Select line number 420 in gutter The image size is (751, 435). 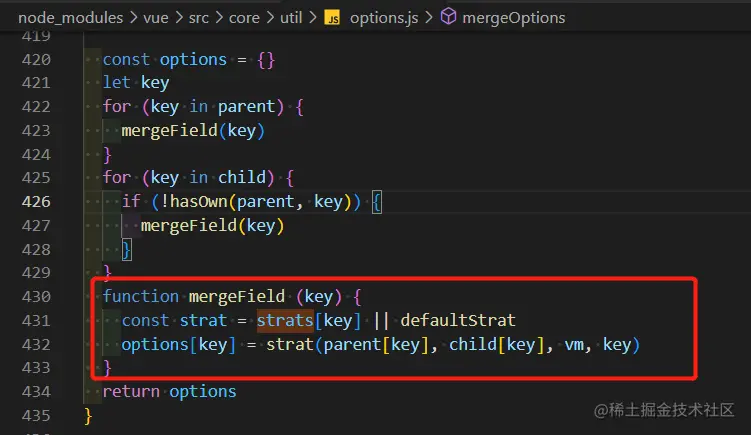[x=35, y=59]
